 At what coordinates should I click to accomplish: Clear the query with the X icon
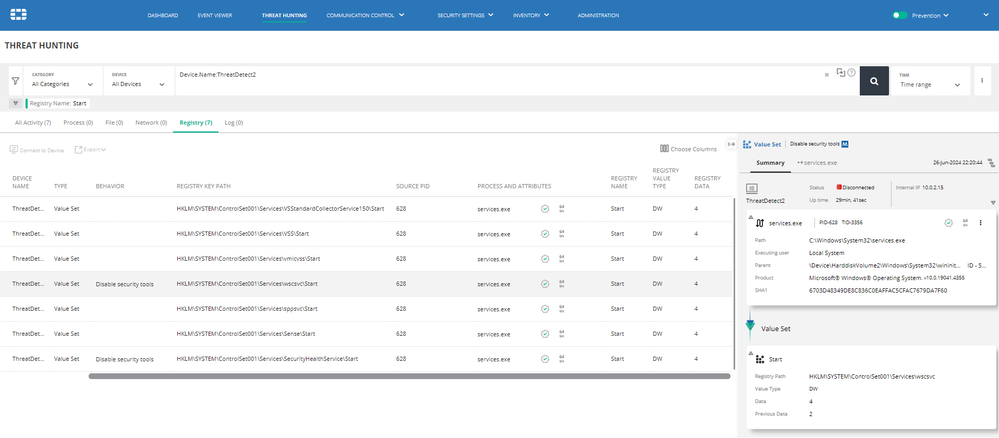826,74
